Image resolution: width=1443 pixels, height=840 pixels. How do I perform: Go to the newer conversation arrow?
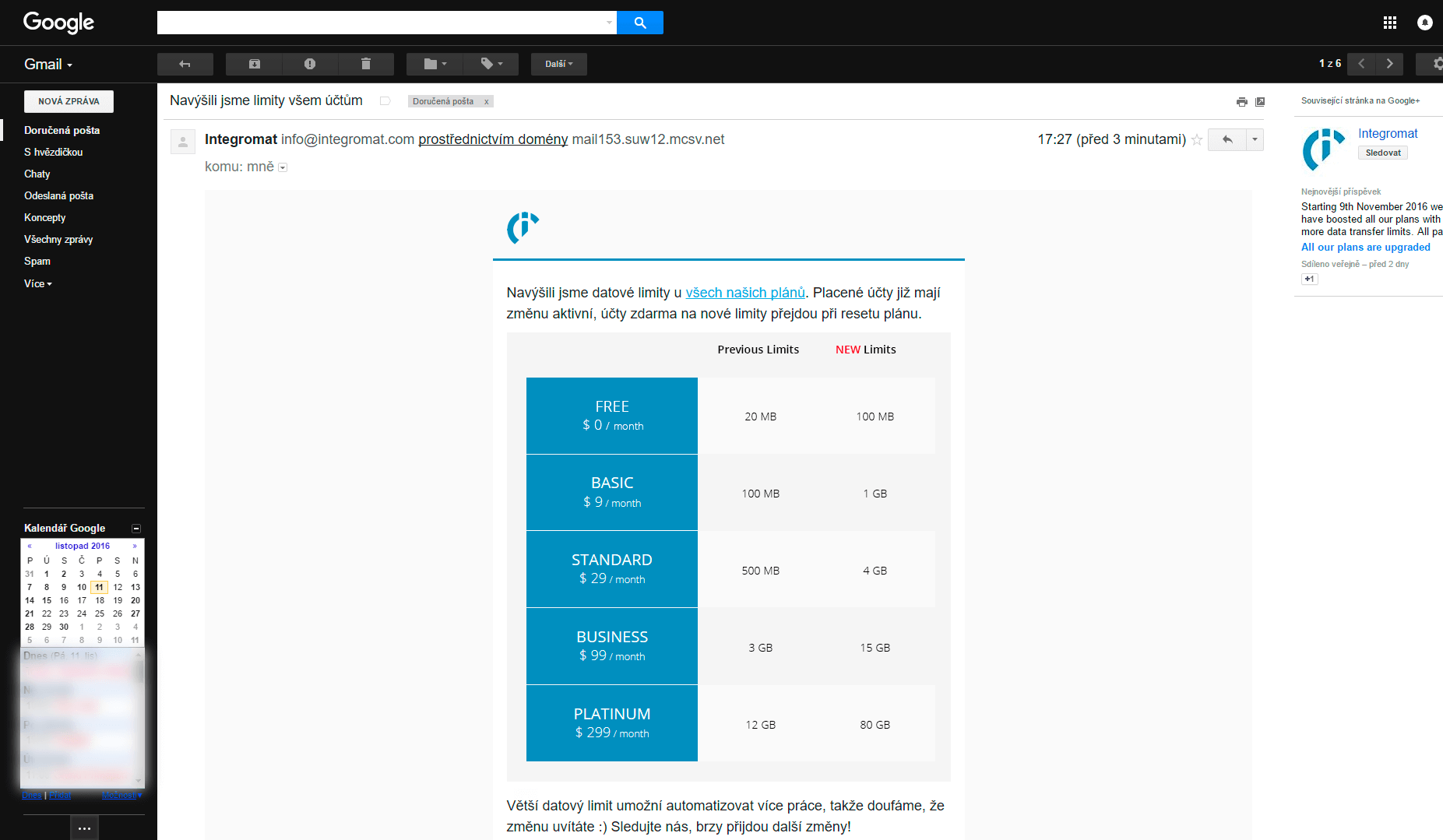tap(1361, 64)
